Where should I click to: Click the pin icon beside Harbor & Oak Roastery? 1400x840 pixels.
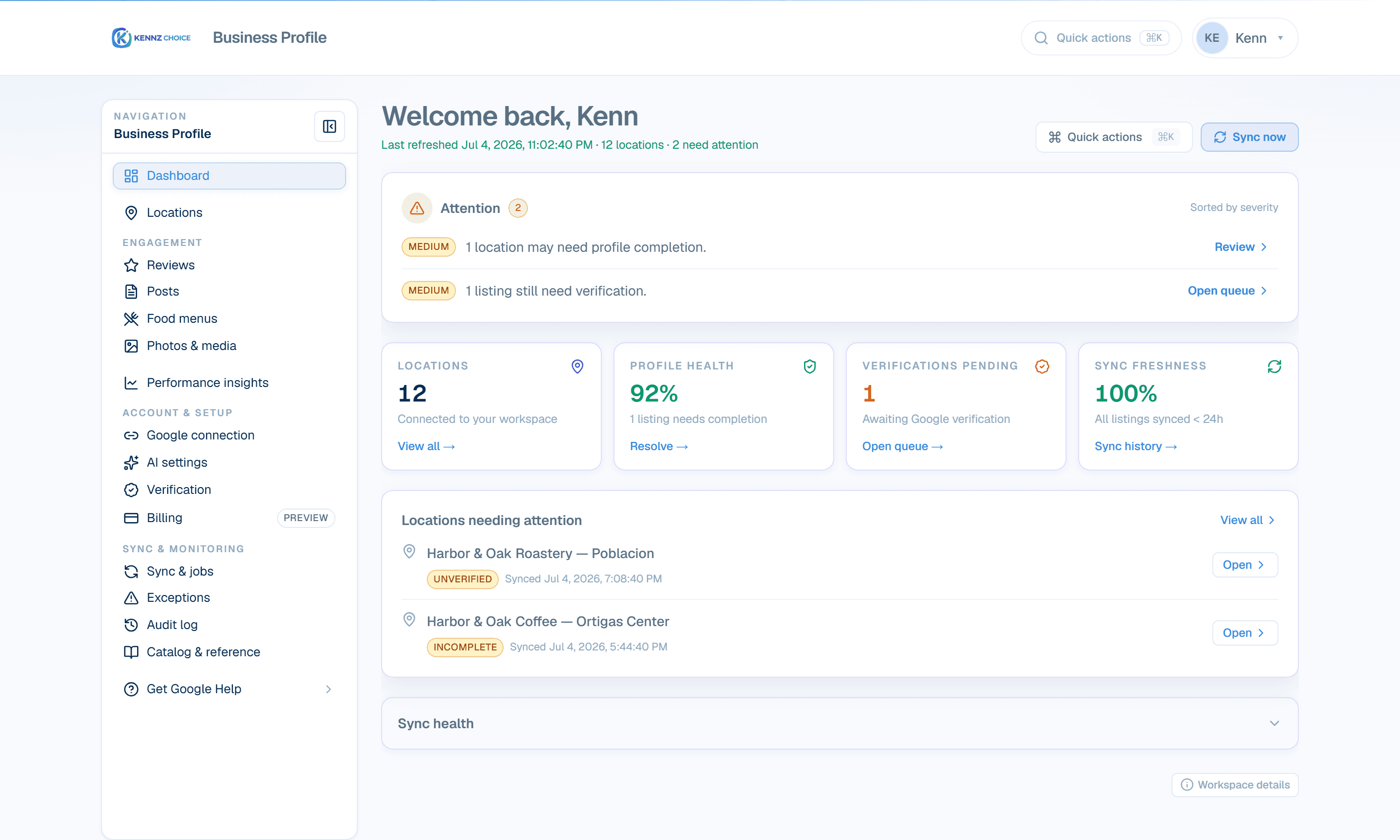(409, 551)
